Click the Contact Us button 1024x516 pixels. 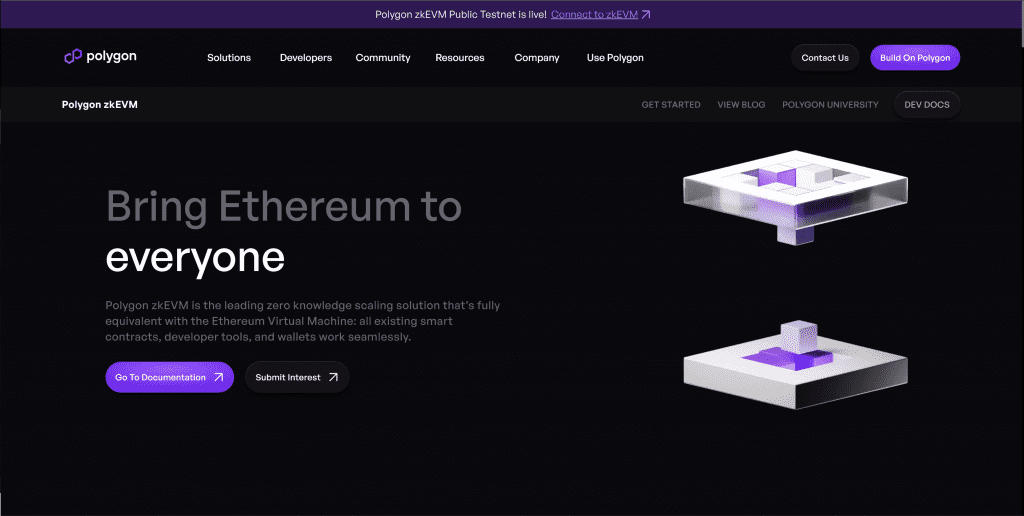tap(825, 57)
